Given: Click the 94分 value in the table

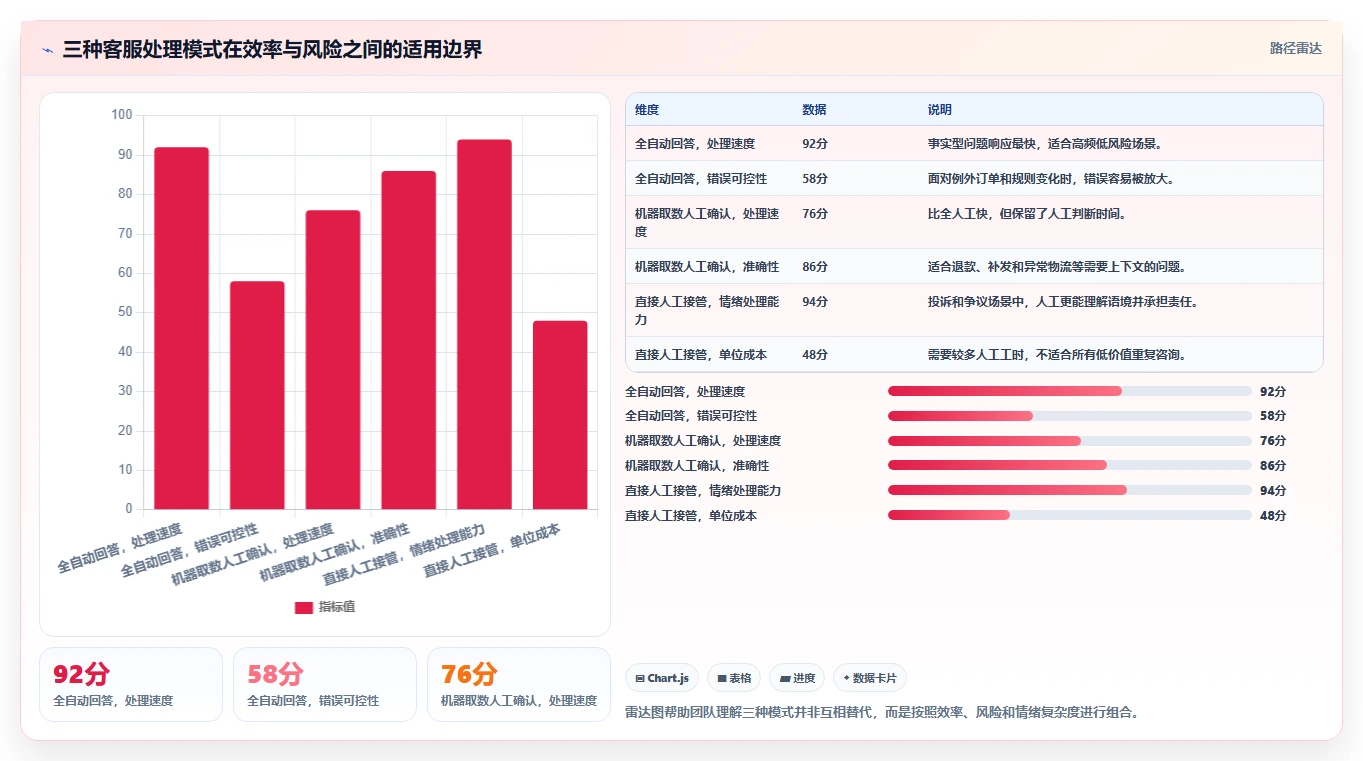Looking at the screenshot, I should pyautogui.click(x=815, y=302).
